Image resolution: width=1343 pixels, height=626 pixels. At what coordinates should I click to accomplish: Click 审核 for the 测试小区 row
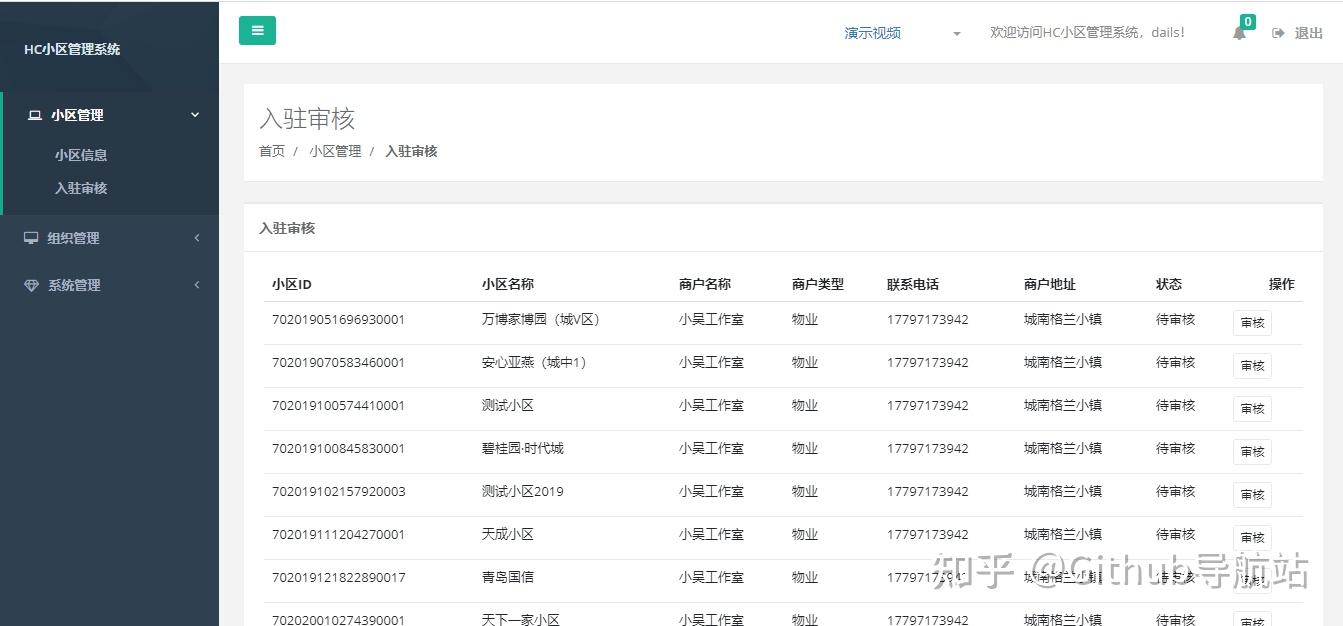(1252, 409)
